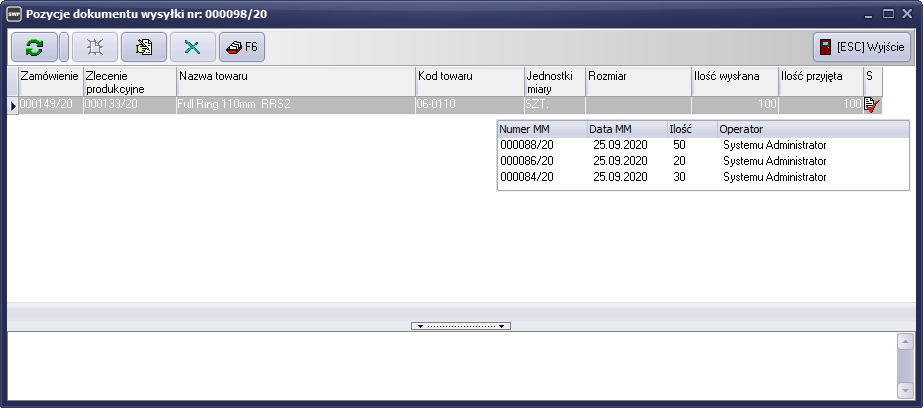Exit using the [ESC] Wyjście button

point(861,47)
